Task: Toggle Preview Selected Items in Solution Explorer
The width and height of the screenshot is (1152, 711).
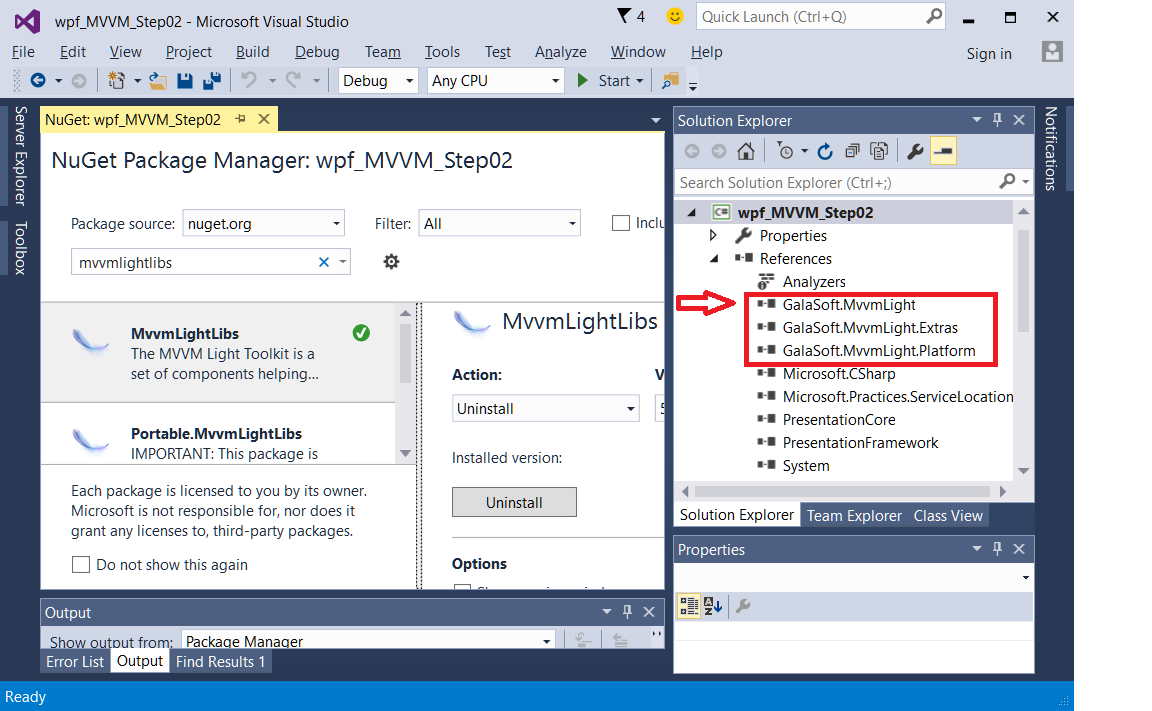Action: [x=943, y=151]
